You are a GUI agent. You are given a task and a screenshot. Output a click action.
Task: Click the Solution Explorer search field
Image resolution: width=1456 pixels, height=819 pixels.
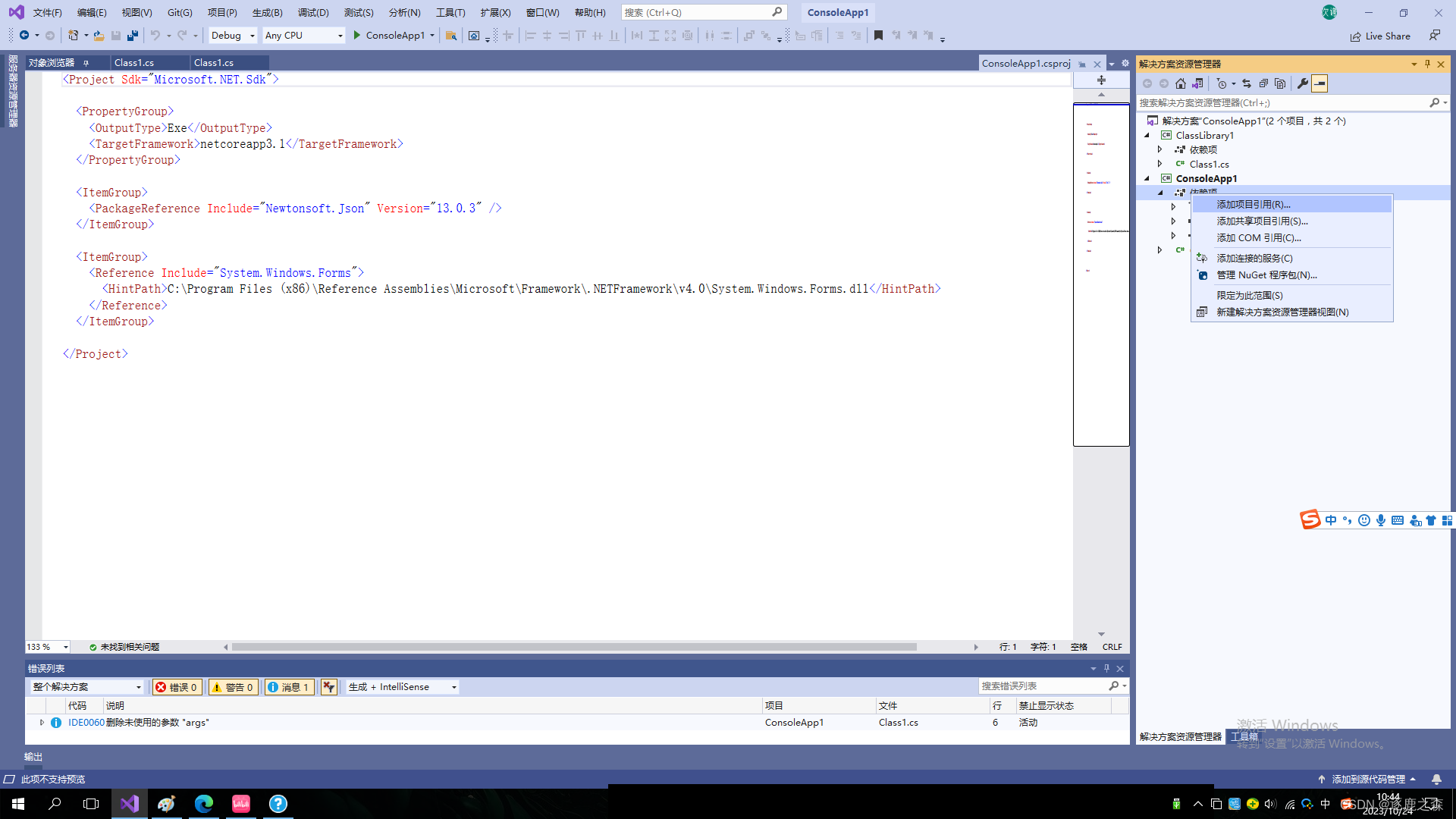coord(1282,103)
